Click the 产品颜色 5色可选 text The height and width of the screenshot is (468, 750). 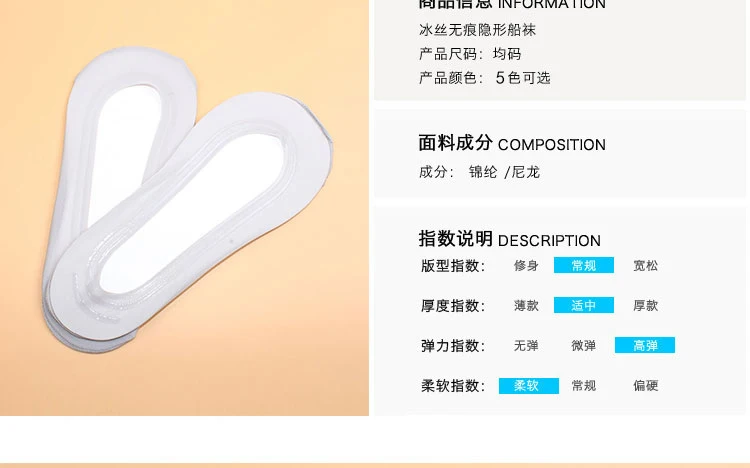tap(485, 78)
